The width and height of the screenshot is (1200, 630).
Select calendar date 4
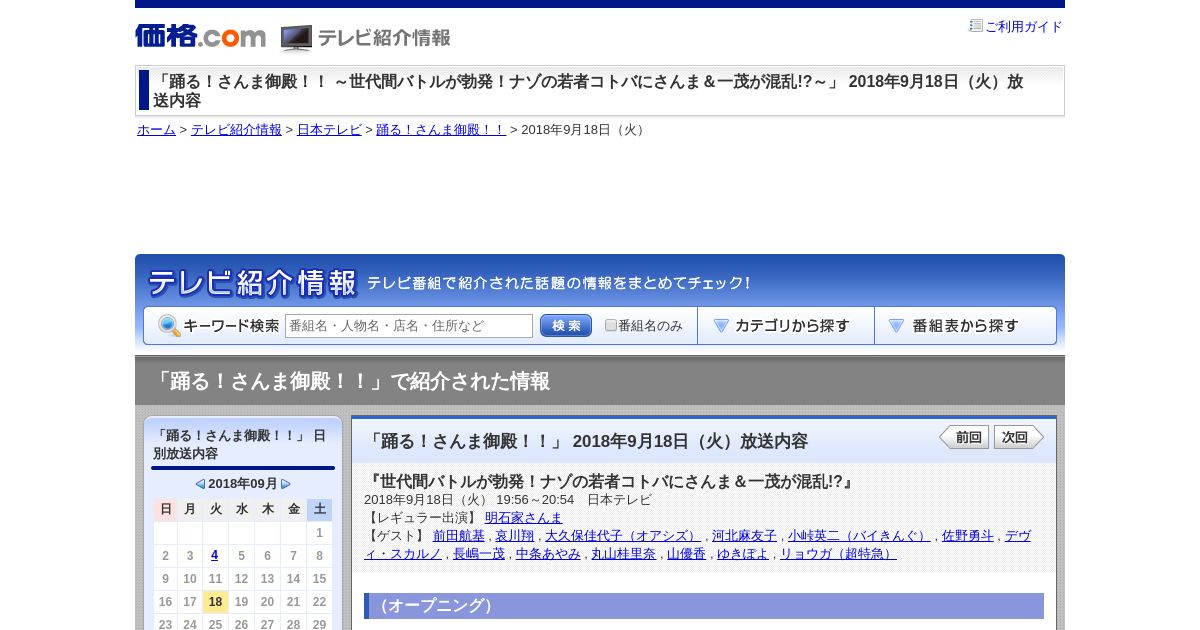click(x=215, y=556)
